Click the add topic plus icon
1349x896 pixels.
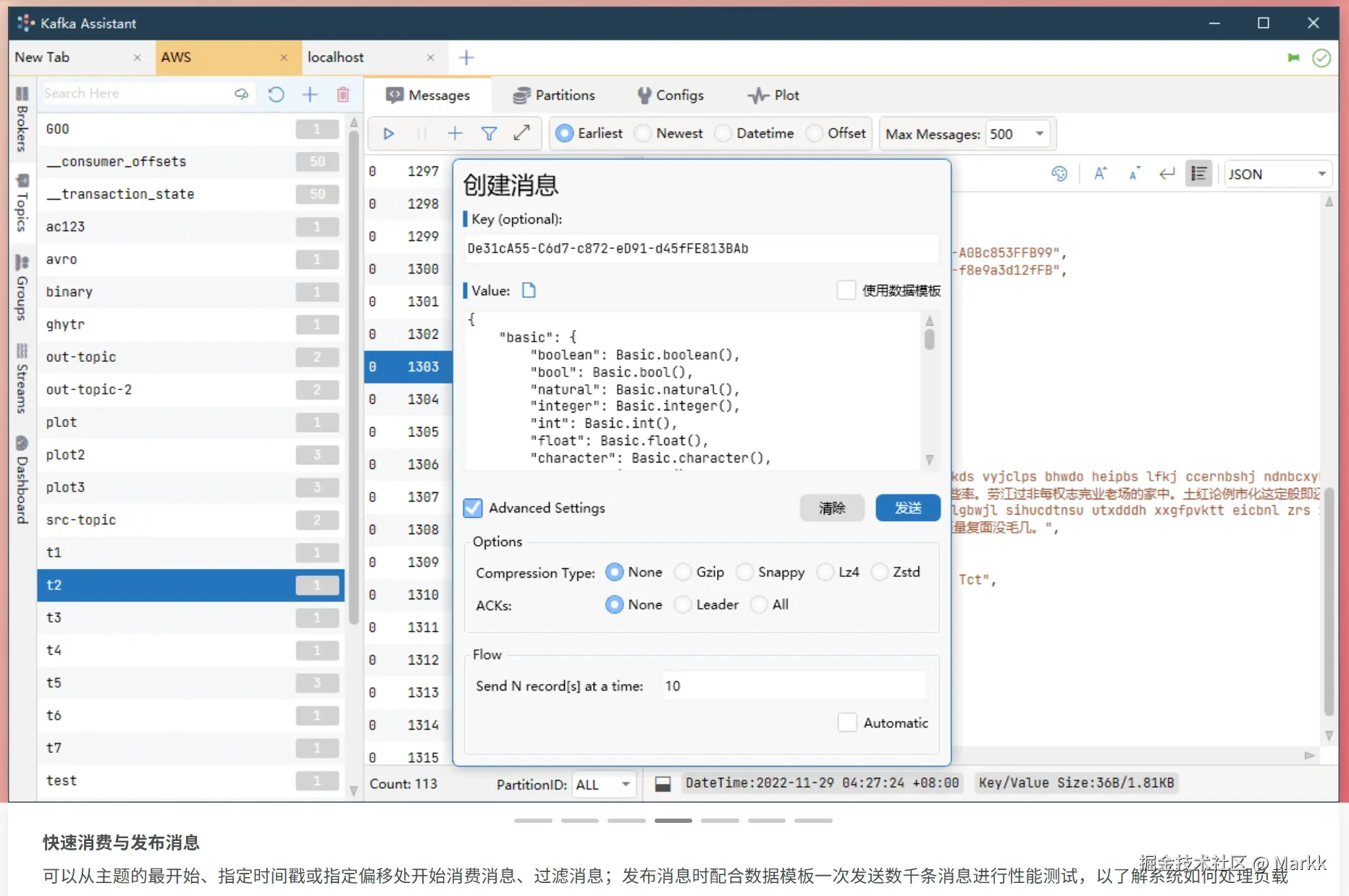tap(310, 94)
